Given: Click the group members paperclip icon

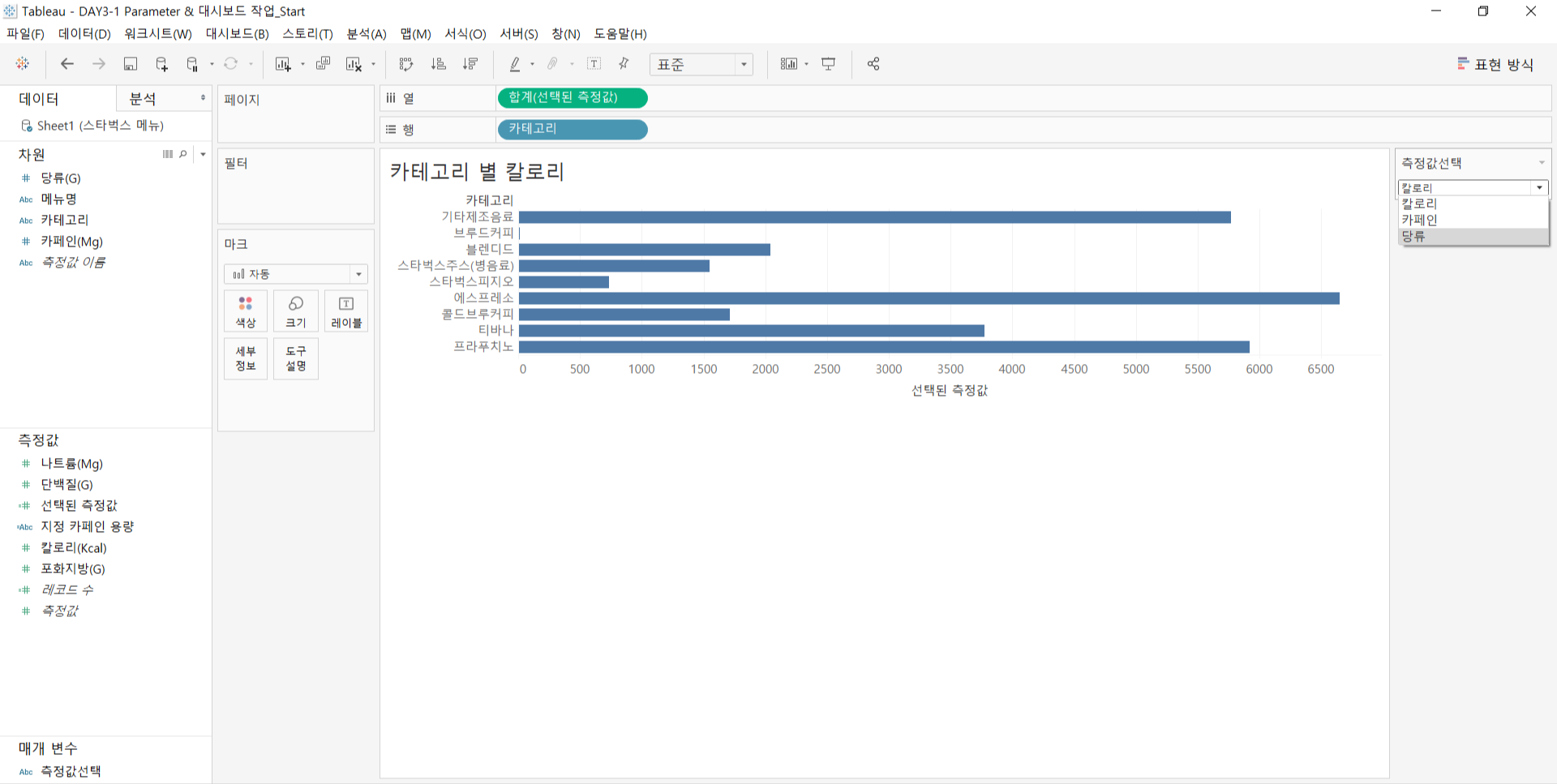Looking at the screenshot, I should [553, 64].
